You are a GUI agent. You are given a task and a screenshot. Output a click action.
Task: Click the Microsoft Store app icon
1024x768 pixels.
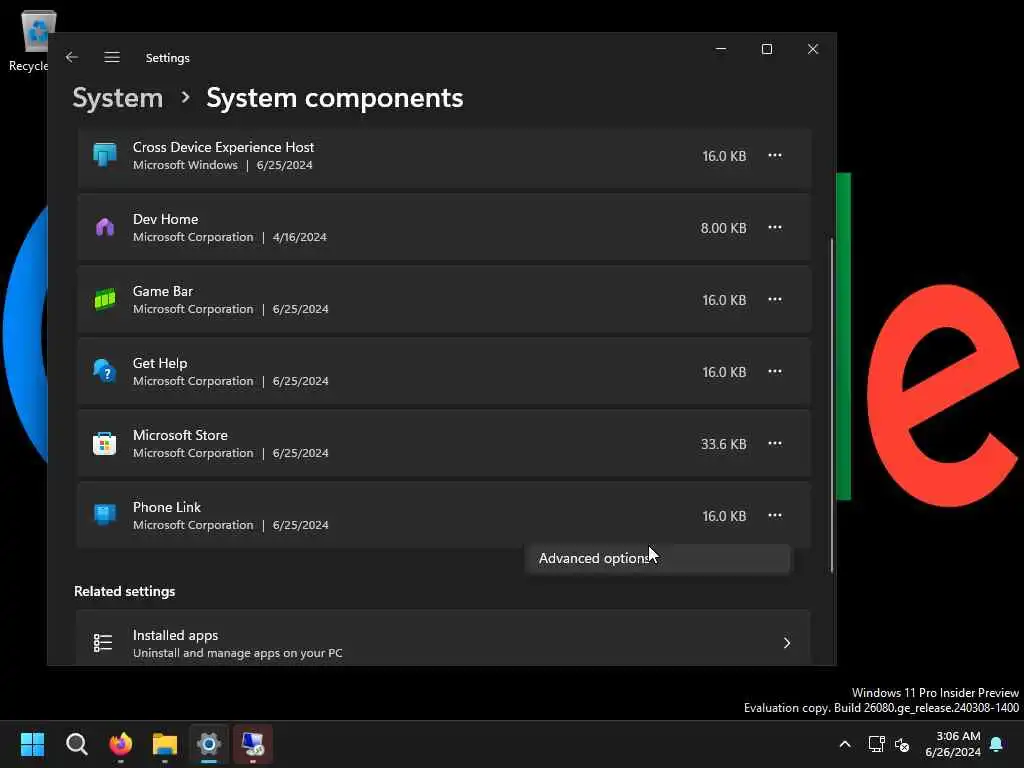[104, 443]
